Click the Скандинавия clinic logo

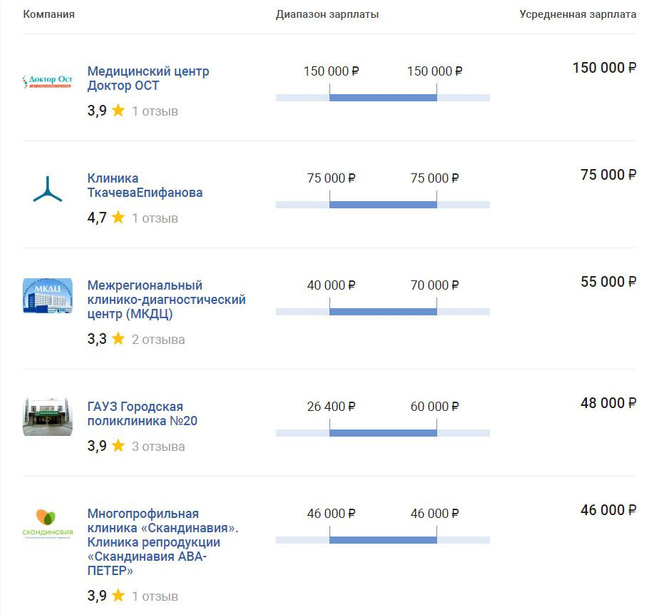pos(48,524)
